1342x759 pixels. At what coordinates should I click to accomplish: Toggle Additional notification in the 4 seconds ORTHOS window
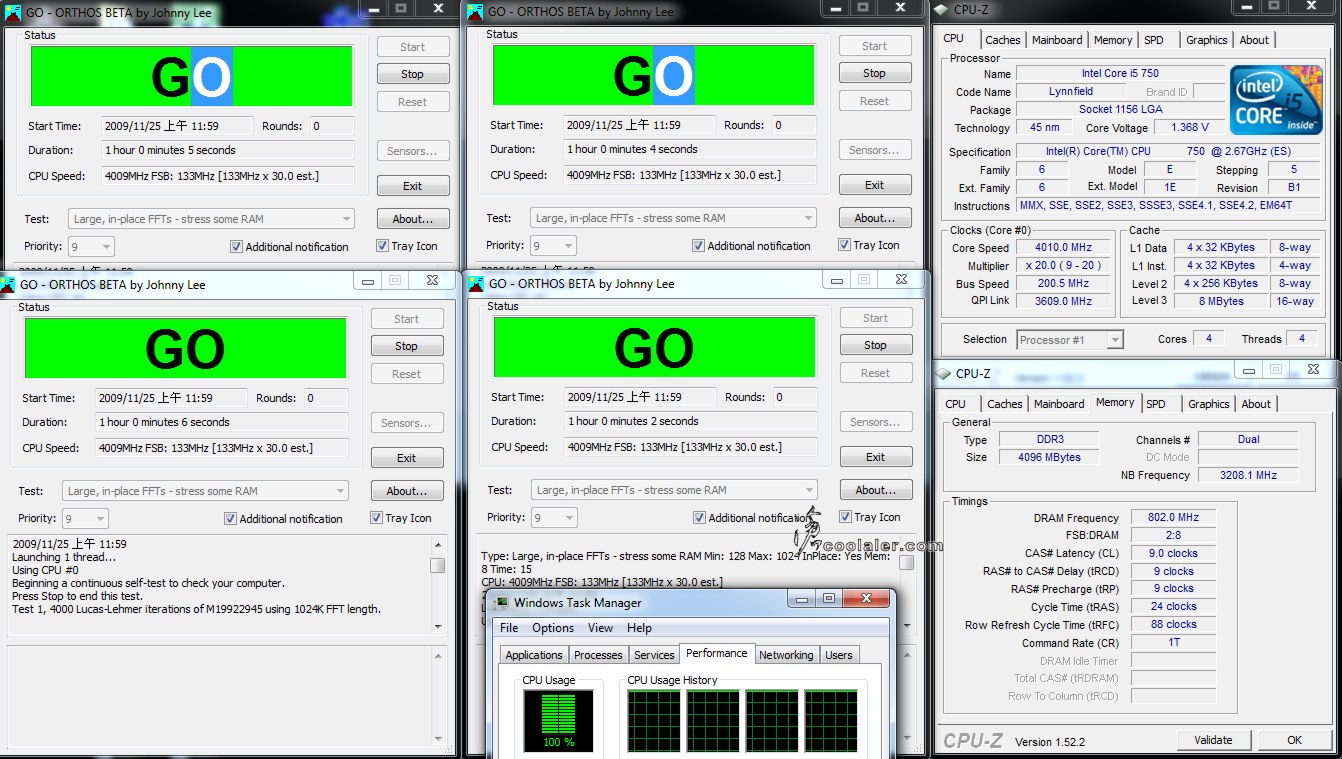tap(698, 246)
